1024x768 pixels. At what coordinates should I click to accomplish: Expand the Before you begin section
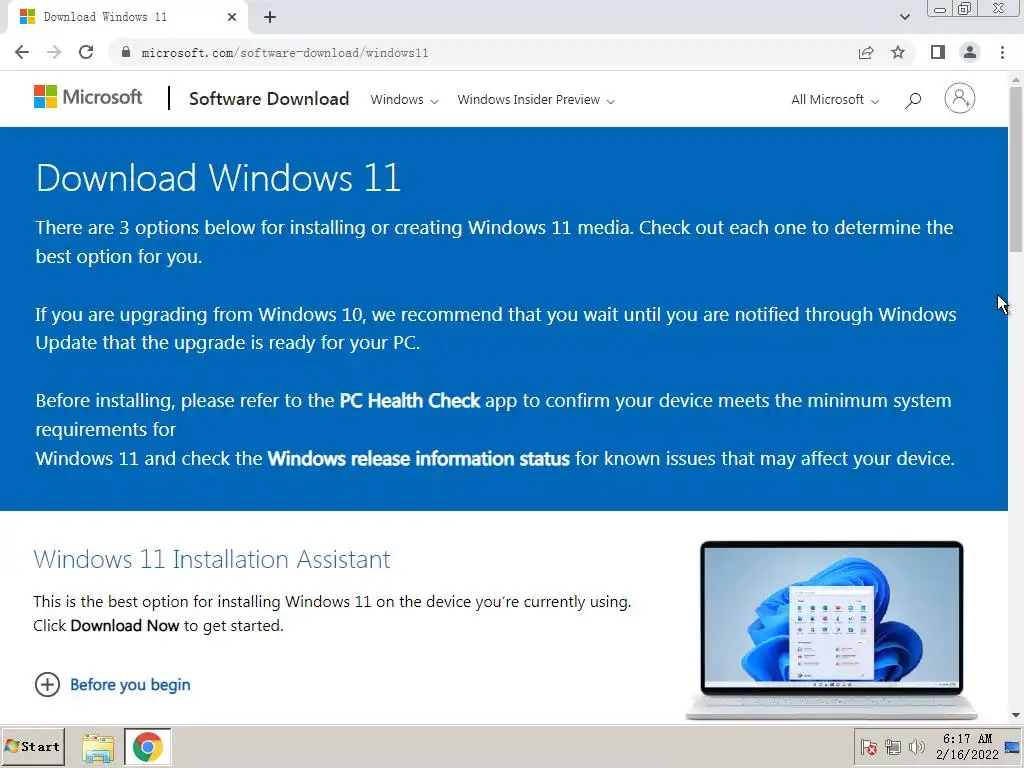(x=112, y=684)
